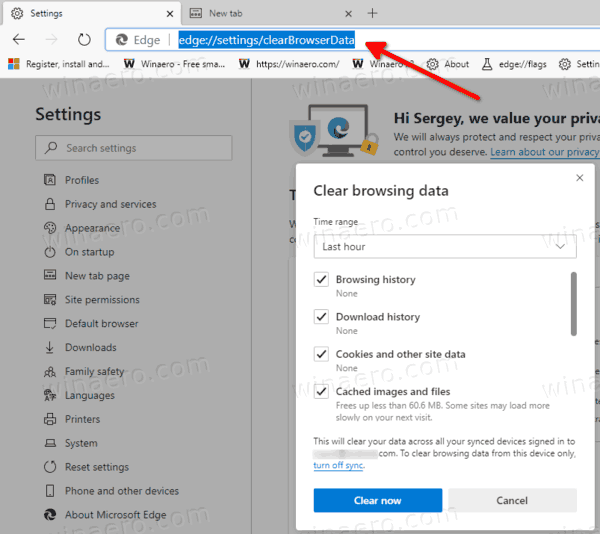Click the Privacy and services lock icon

[50, 204]
